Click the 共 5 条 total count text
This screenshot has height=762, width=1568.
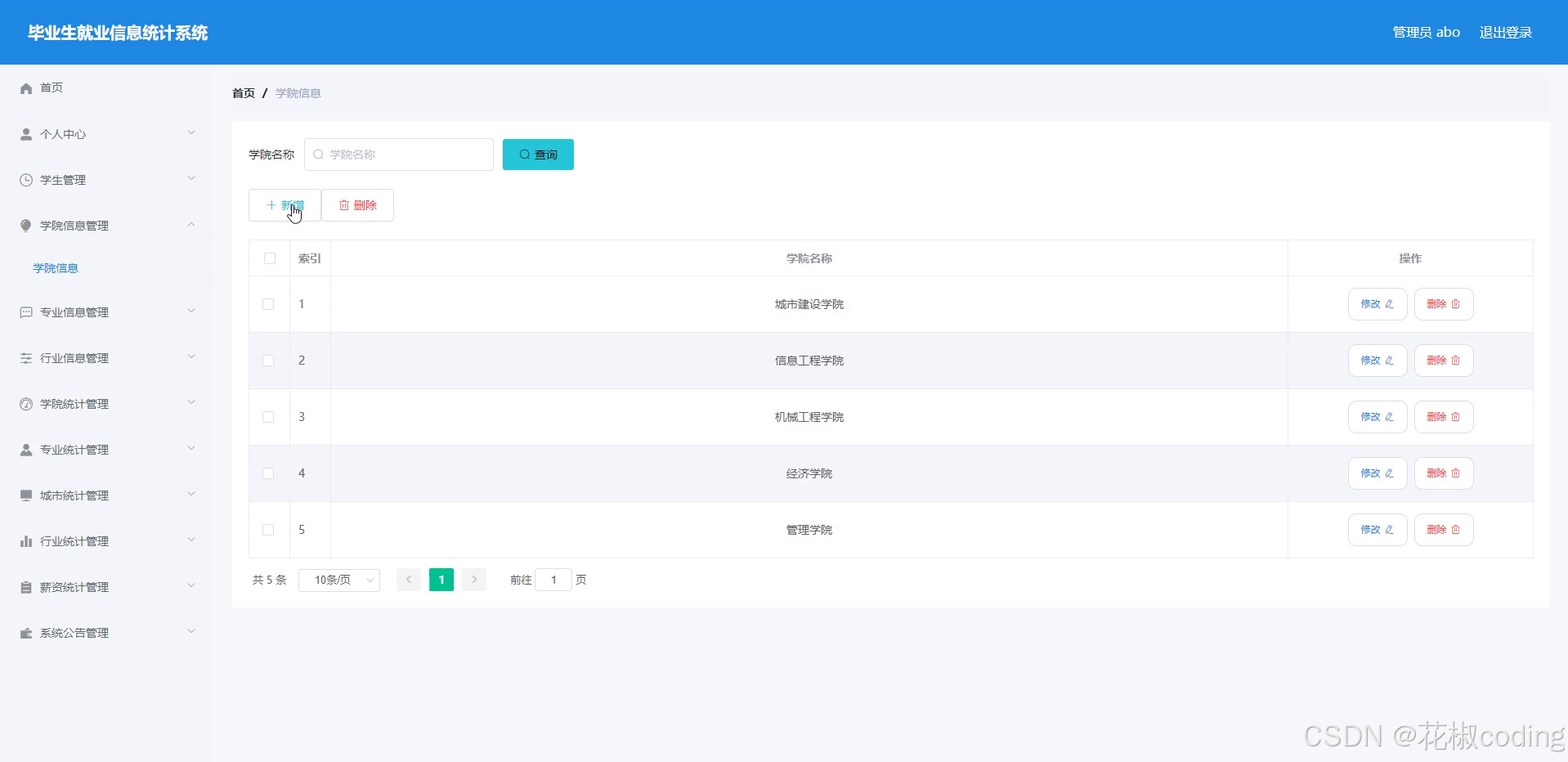pos(270,580)
